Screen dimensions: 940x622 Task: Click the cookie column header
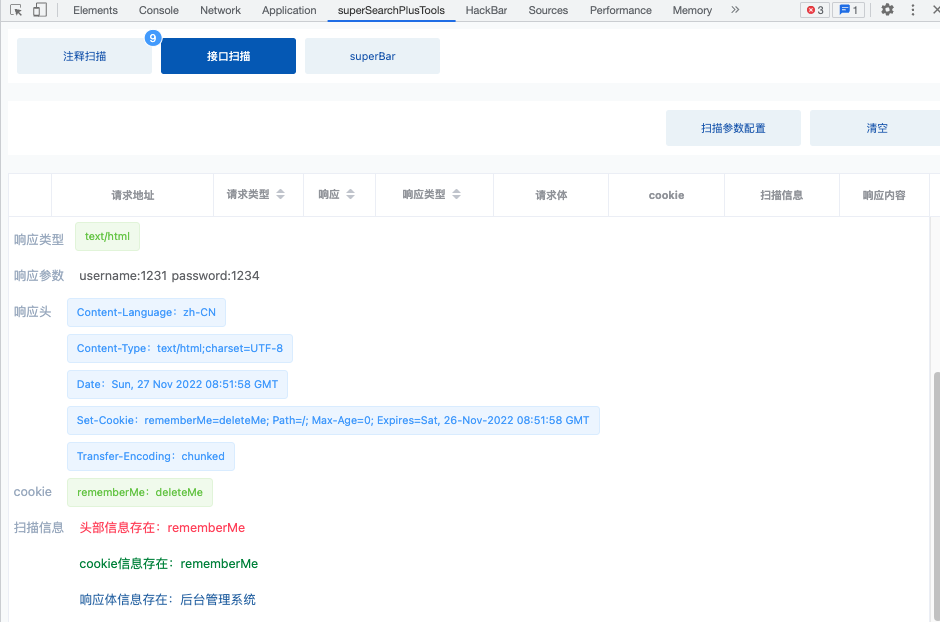point(666,195)
